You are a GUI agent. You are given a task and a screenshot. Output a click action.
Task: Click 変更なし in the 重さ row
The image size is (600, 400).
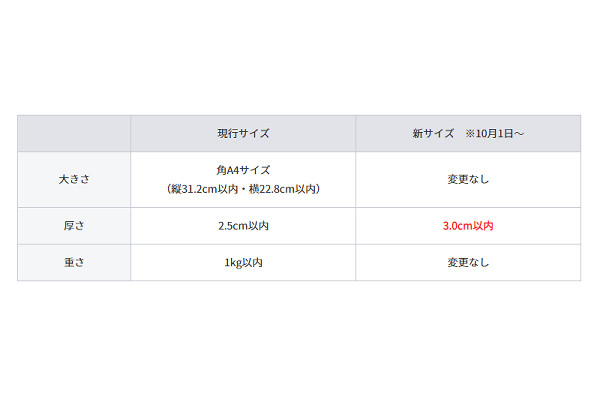pyautogui.click(x=468, y=263)
